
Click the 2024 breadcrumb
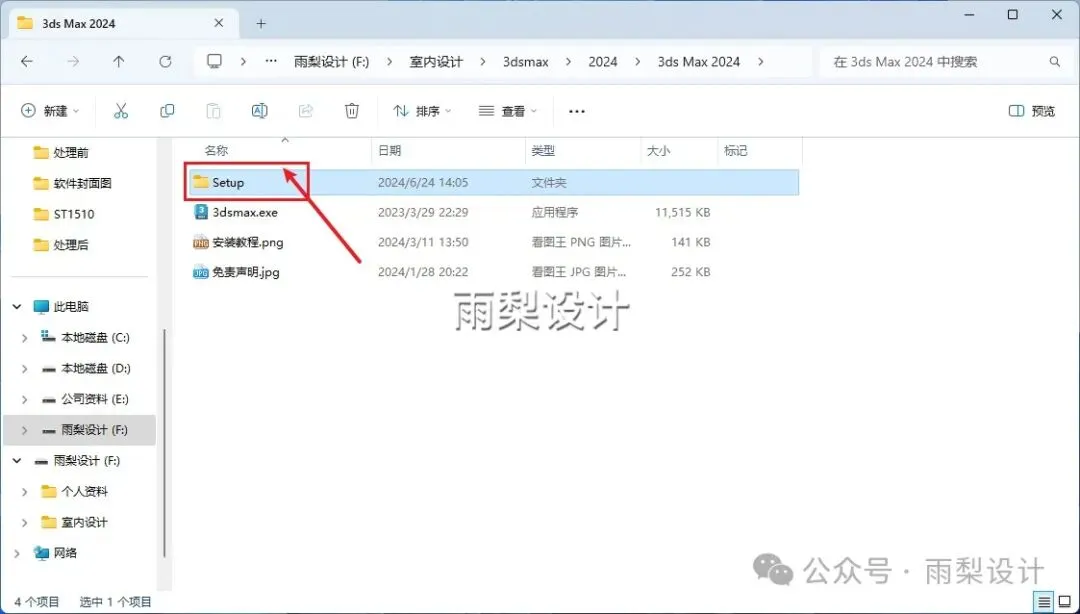click(x=603, y=61)
